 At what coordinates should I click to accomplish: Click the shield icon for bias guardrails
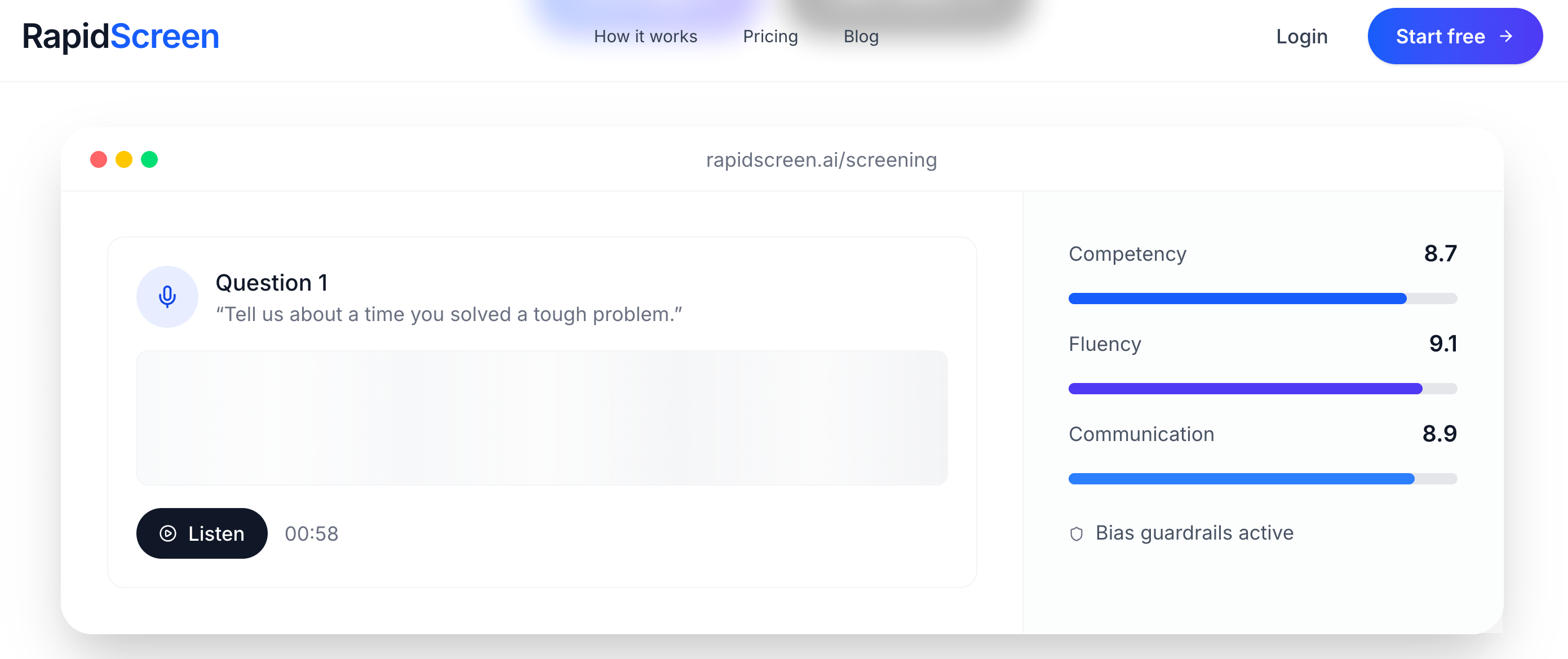click(1076, 533)
